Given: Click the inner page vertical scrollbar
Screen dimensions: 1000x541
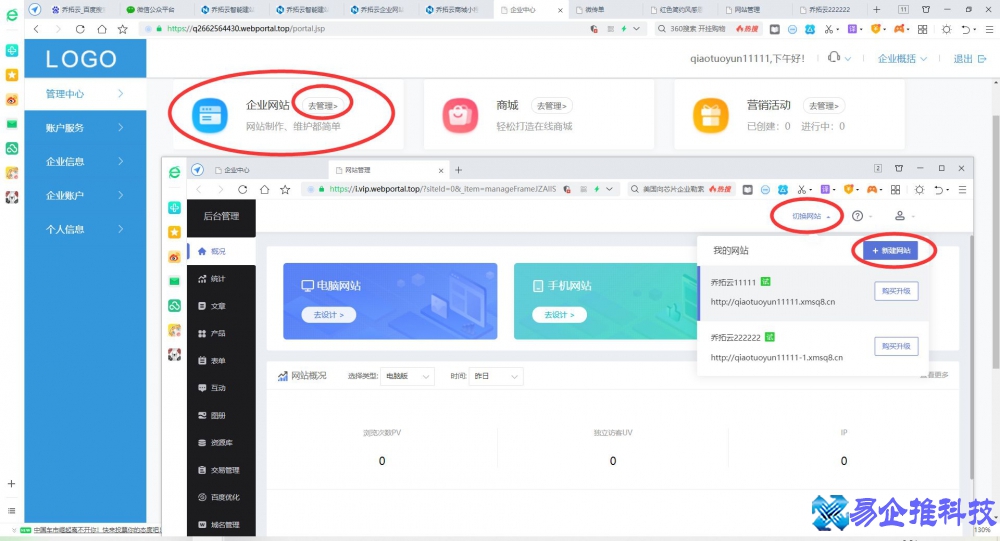Looking at the screenshot, I should [971, 357].
